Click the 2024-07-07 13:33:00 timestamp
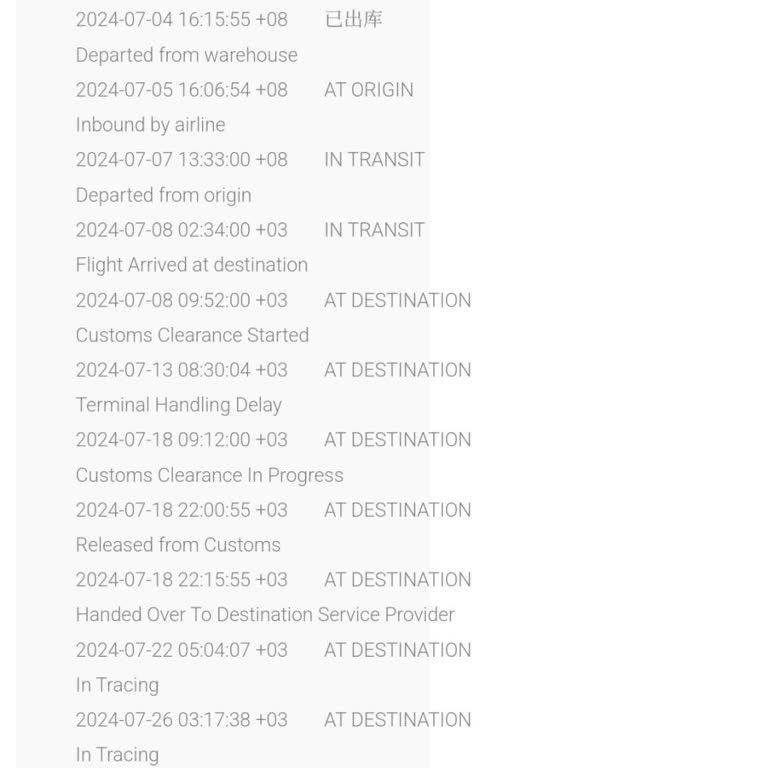 [x=181, y=160]
